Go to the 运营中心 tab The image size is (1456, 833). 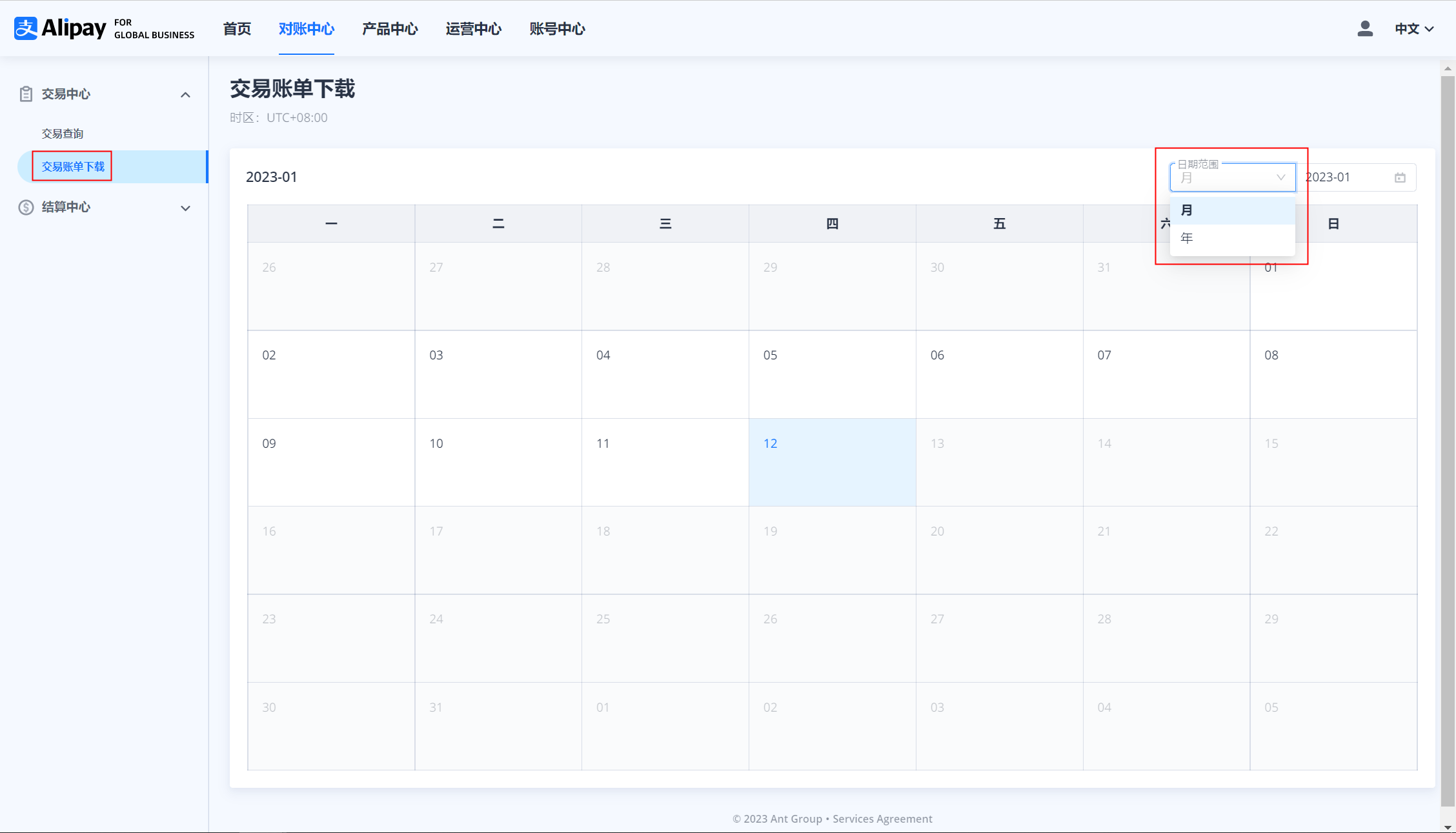pyautogui.click(x=473, y=28)
